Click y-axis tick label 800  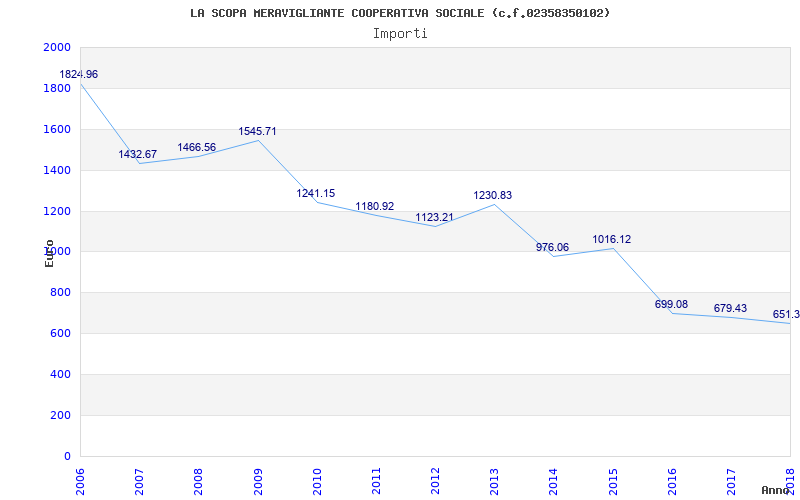[x=60, y=292]
